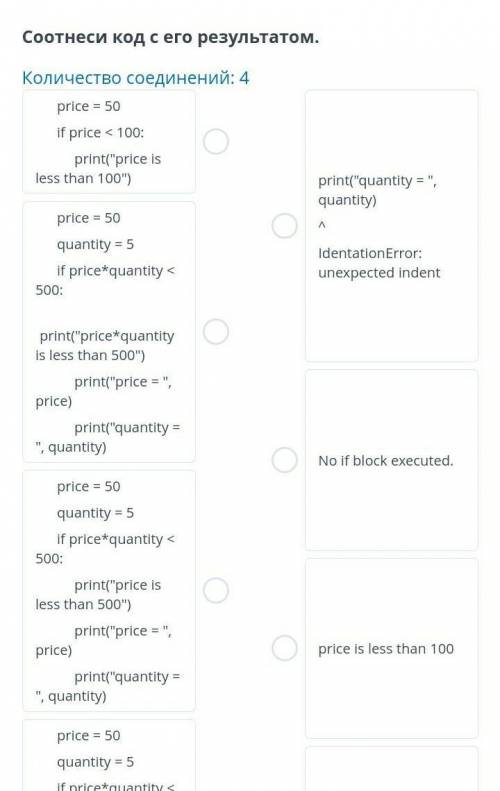Click 'print("price*quantity is less than 500")' line
Screen dimensions: 500x791
[x=105, y=346]
